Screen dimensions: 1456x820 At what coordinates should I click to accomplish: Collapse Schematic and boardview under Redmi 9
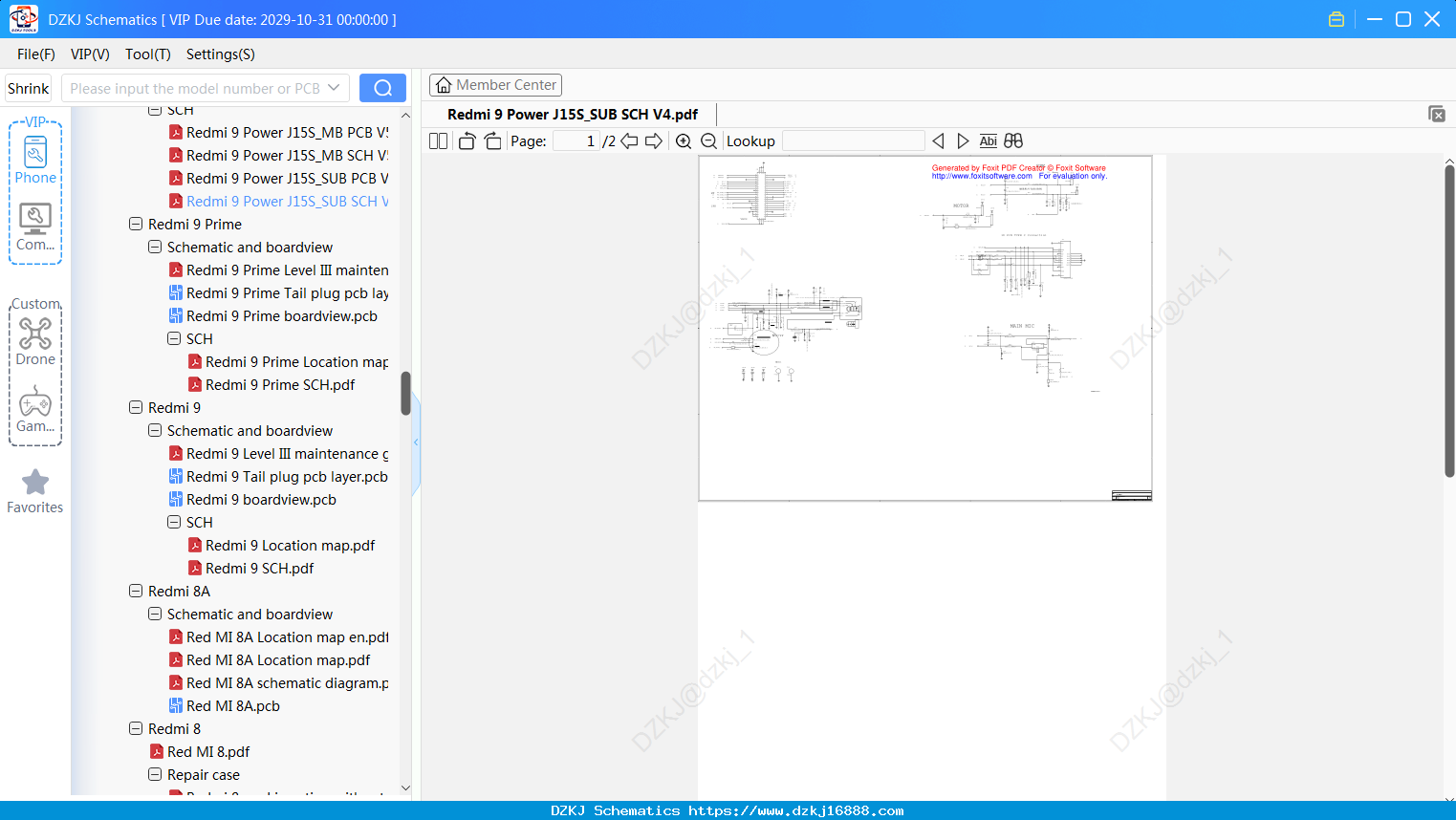coord(155,430)
